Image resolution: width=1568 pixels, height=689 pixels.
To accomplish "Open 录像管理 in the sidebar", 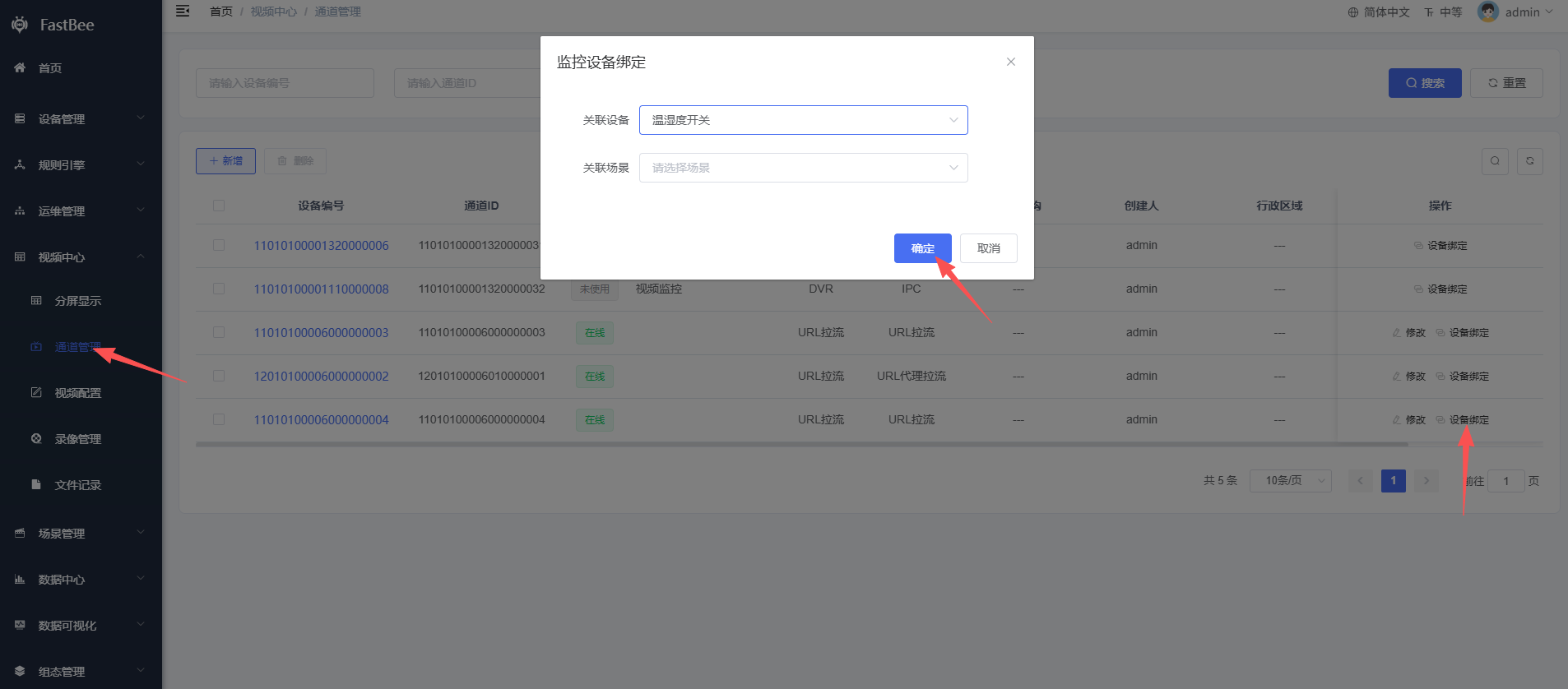I will [x=77, y=439].
